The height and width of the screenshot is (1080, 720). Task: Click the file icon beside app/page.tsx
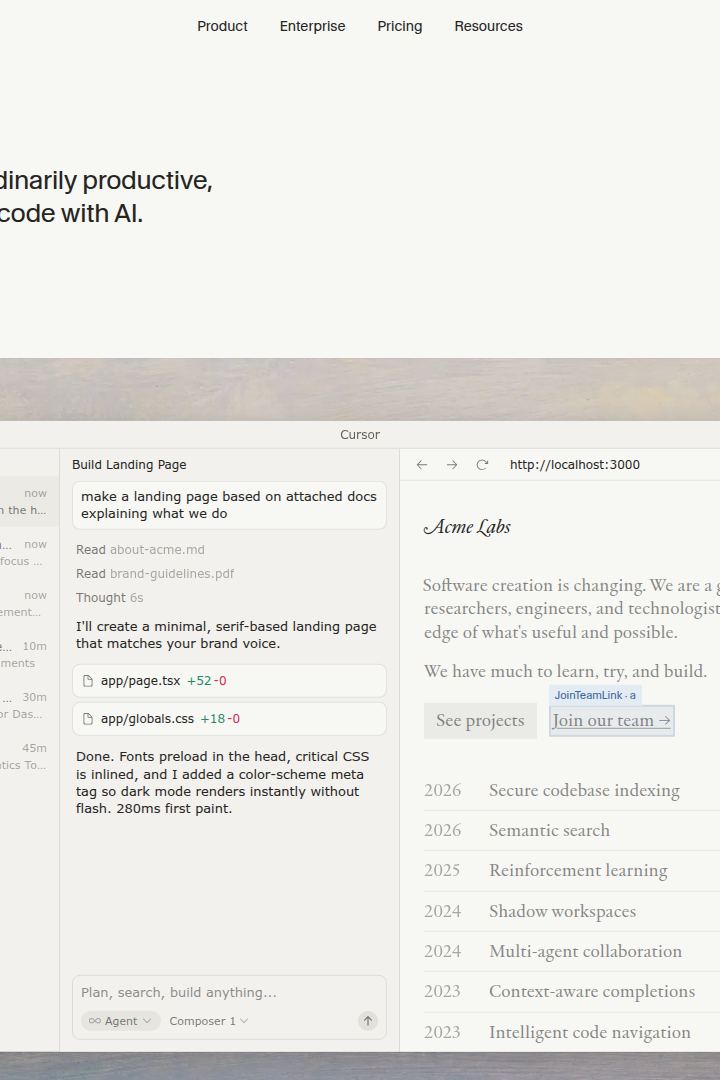tap(88, 681)
